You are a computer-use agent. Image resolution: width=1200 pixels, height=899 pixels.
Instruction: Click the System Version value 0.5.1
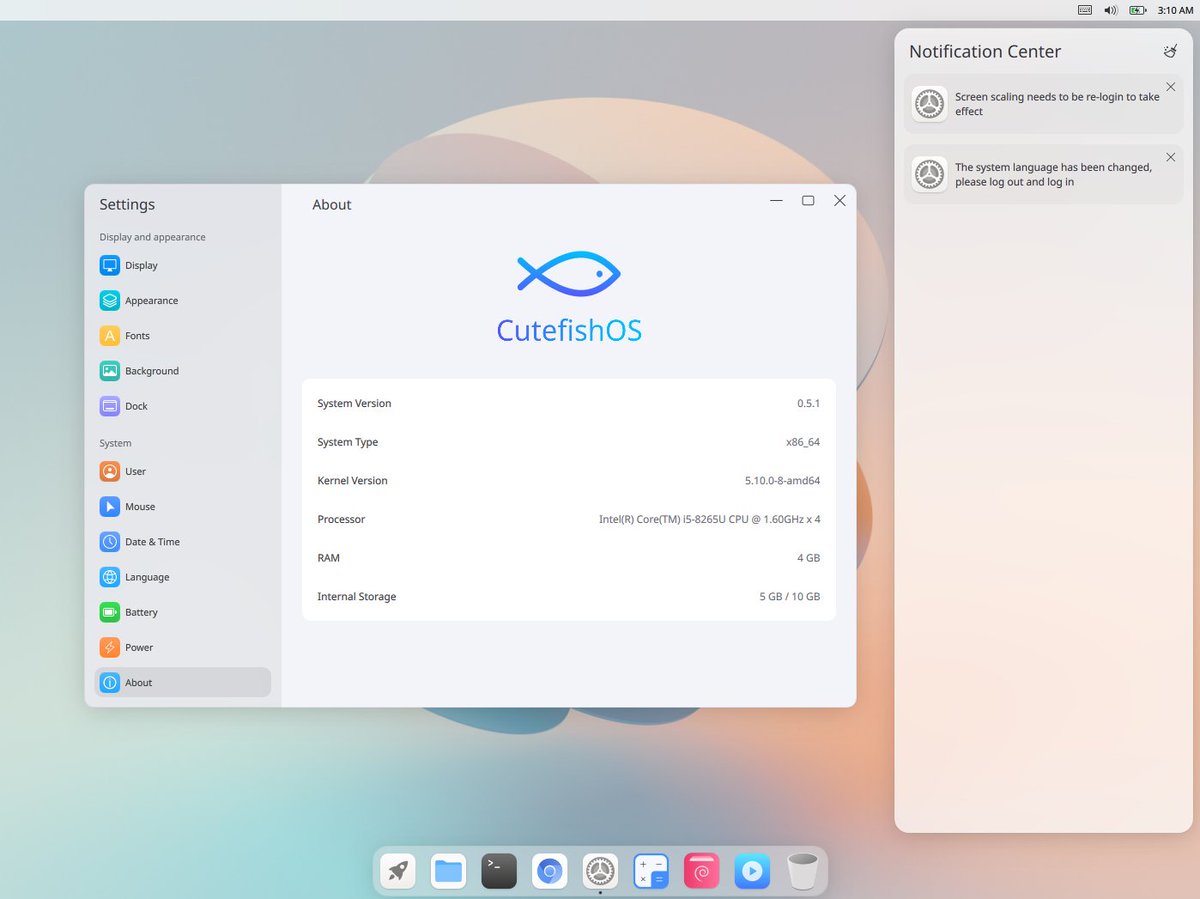[x=808, y=404]
